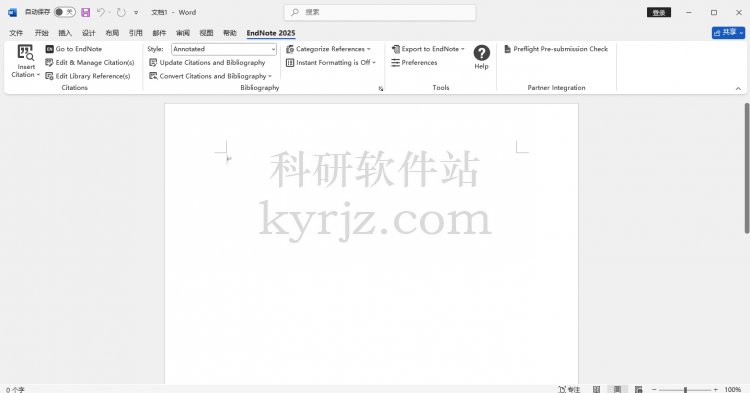Open the Style combo box showing Annotated

point(224,49)
